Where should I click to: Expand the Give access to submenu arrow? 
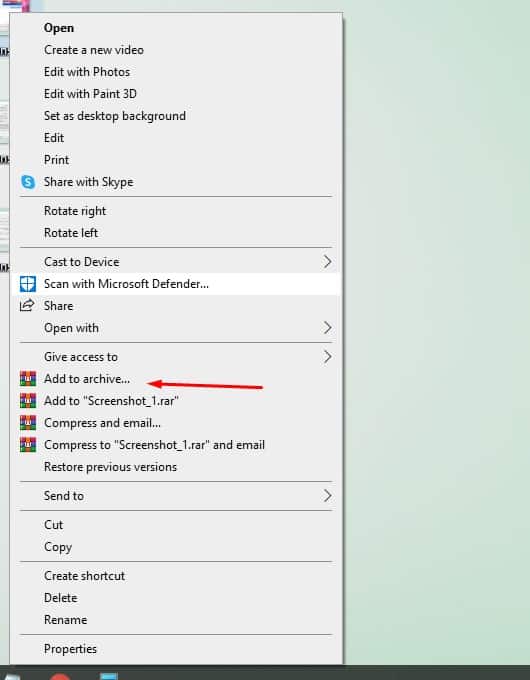coord(327,357)
